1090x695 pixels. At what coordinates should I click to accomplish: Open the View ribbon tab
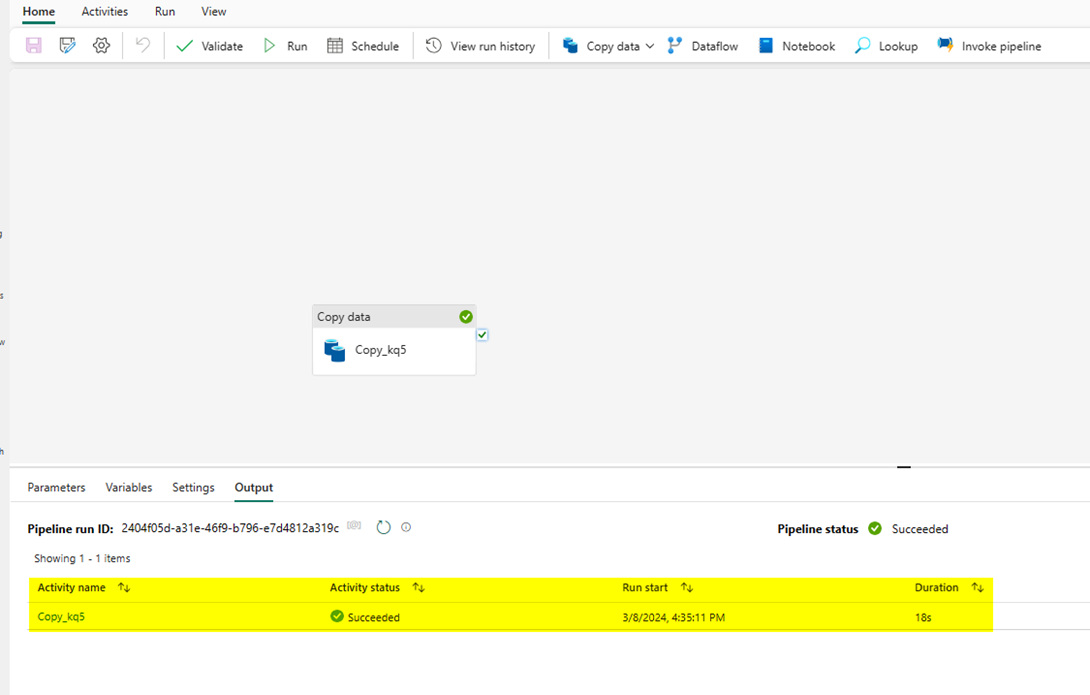213,12
